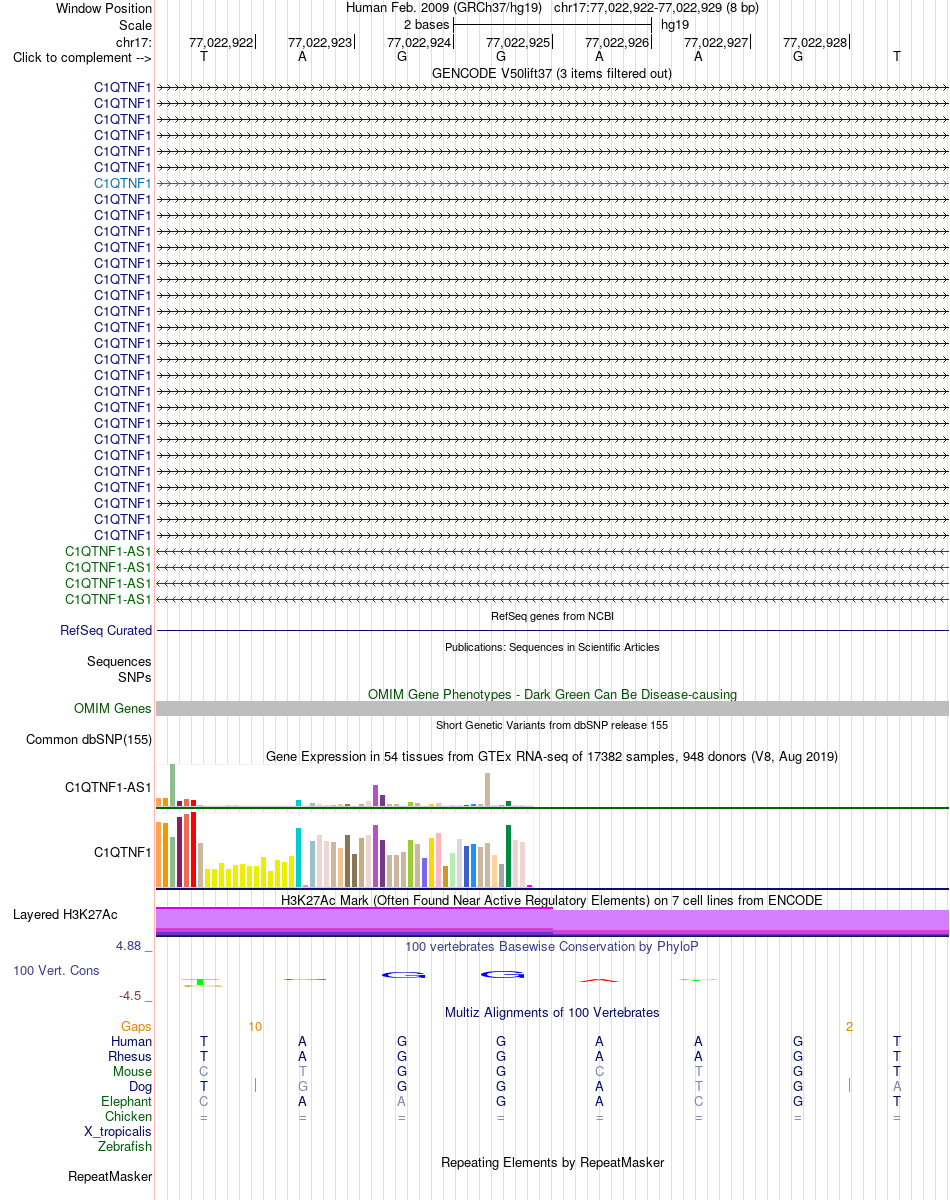The width and height of the screenshot is (950, 1200).
Task: Click the magenta H3K27Ac signal band
Action: pyautogui.click(x=552, y=921)
